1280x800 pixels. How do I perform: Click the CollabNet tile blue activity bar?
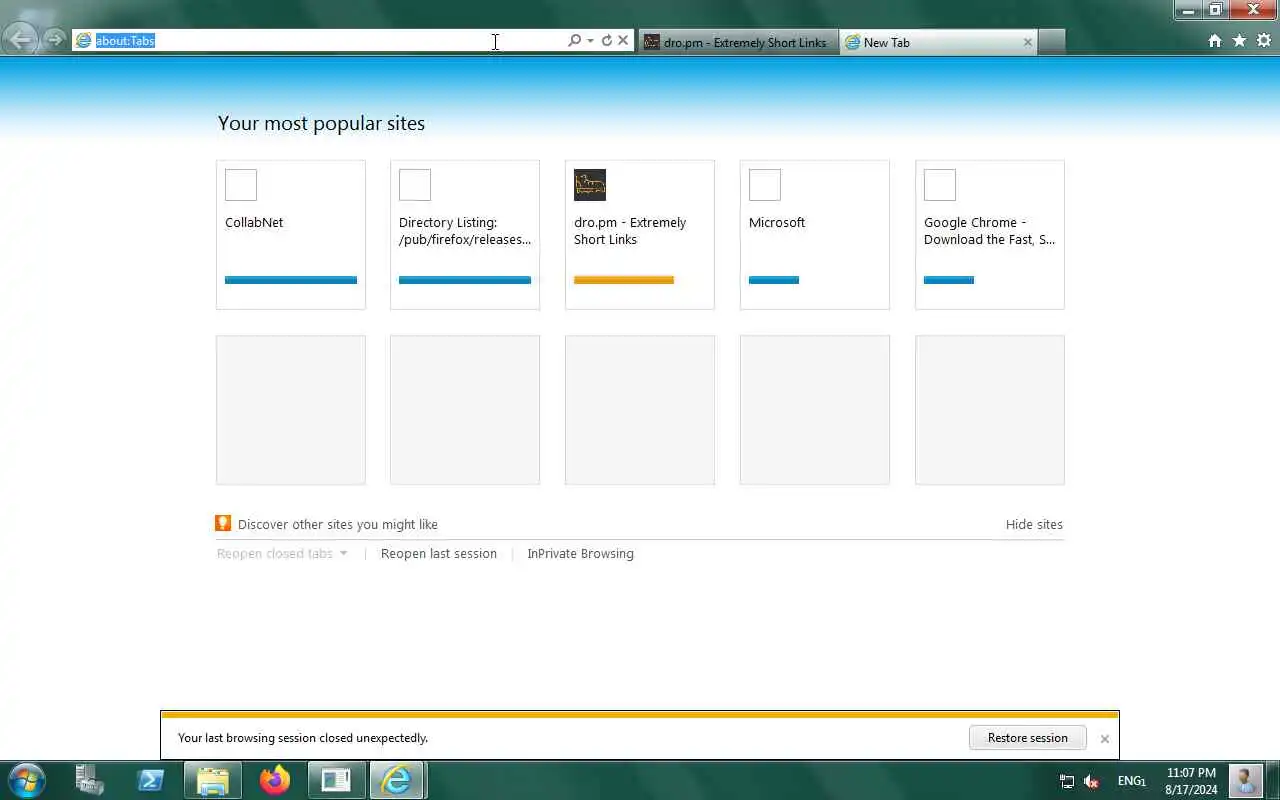[291, 280]
